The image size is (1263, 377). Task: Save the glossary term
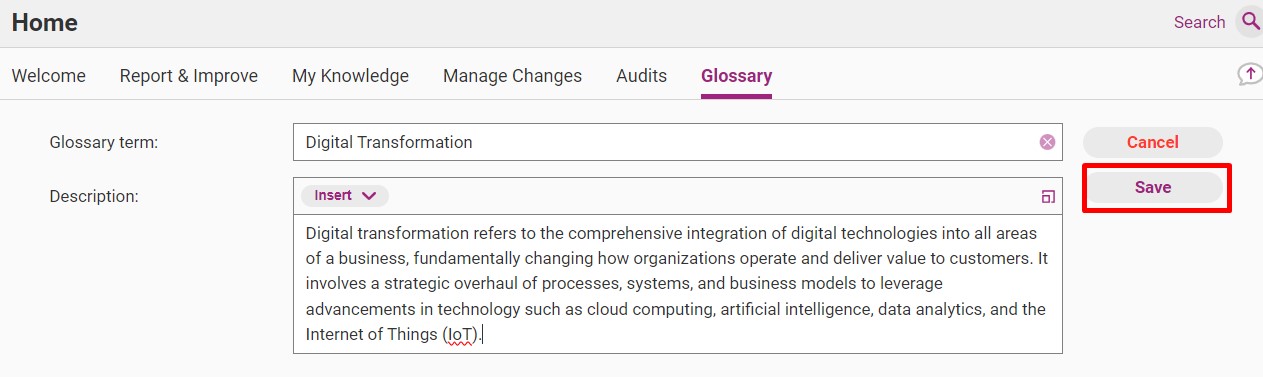coord(1153,187)
